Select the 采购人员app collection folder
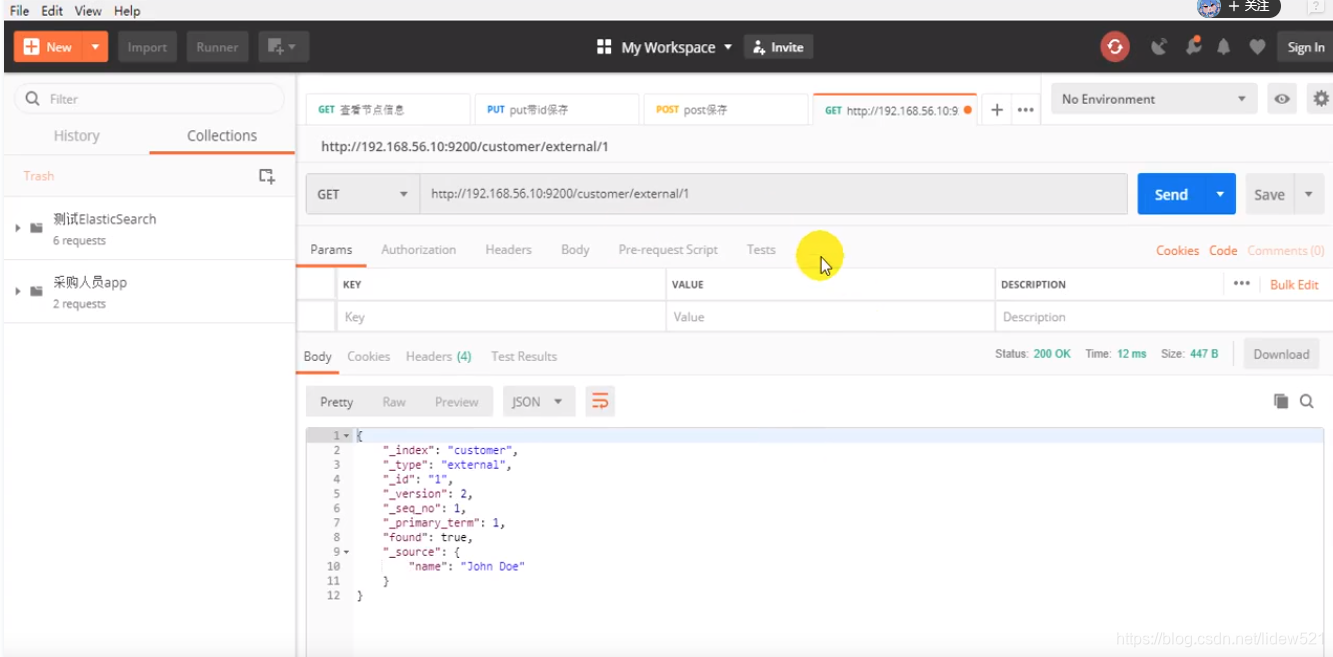 coord(150,291)
